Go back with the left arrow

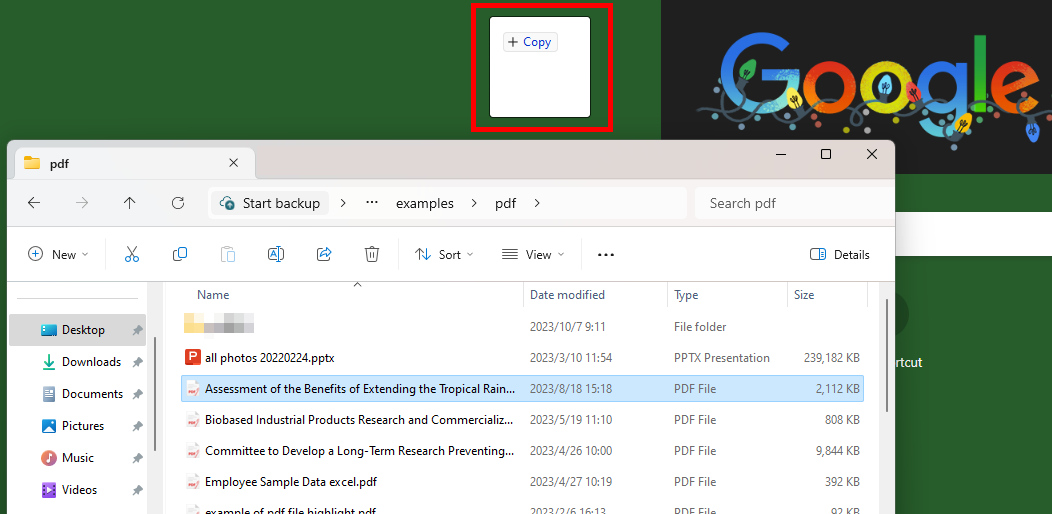coord(34,203)
